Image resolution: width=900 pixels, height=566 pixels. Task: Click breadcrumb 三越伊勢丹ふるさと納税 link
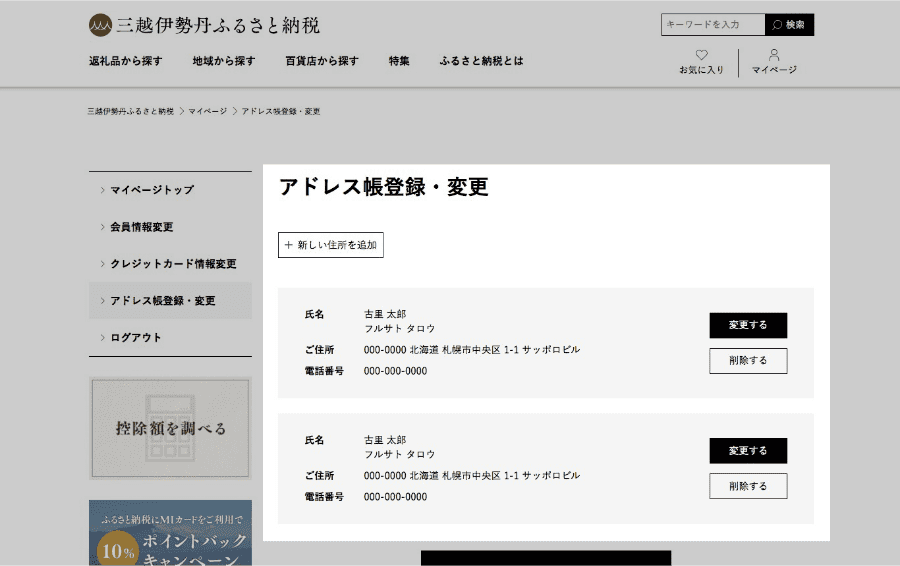pyautogui.click(x=130, y=111)
